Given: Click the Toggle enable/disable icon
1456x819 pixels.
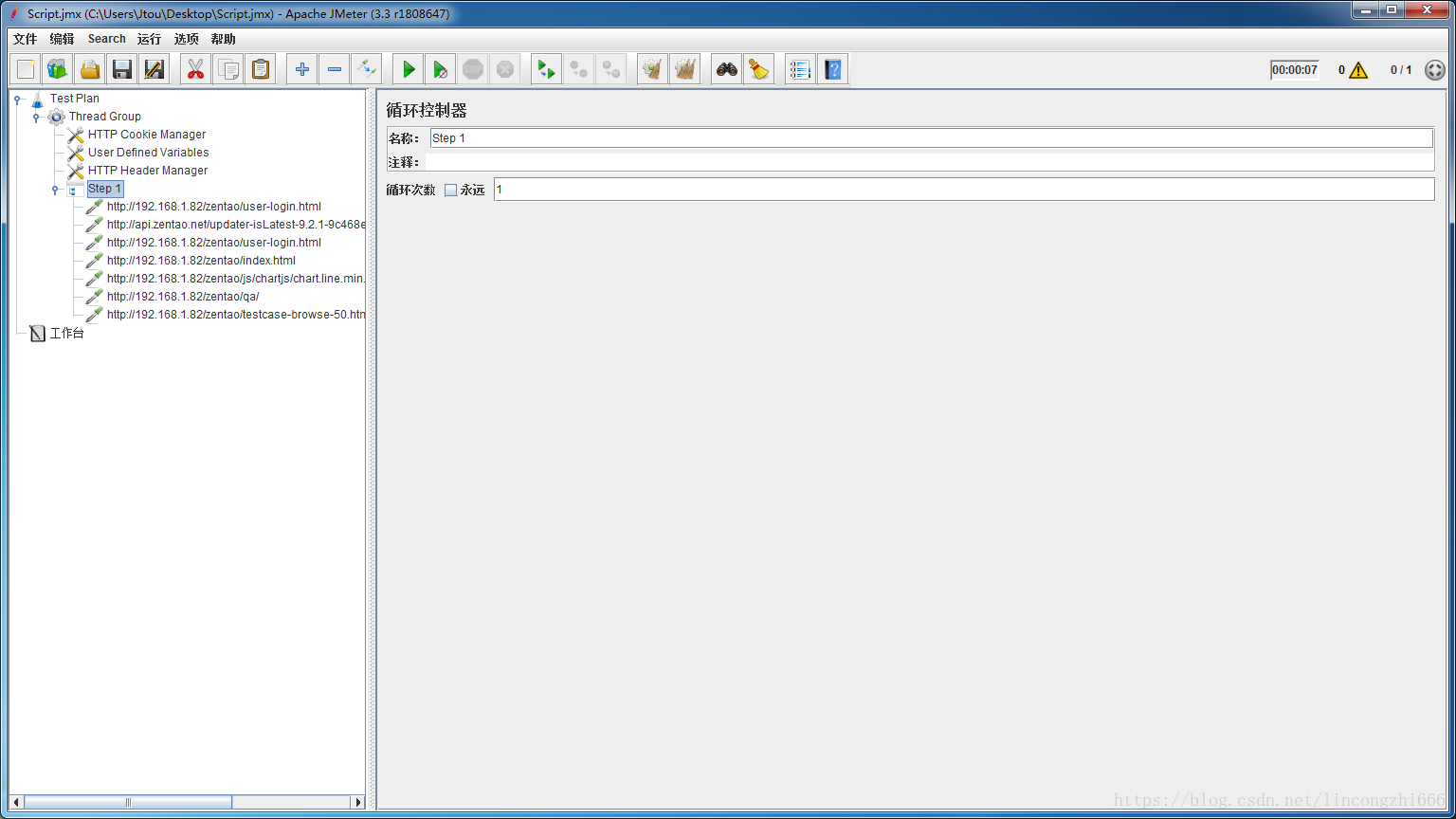Looking at the screenshot, I should click(367, 69).
